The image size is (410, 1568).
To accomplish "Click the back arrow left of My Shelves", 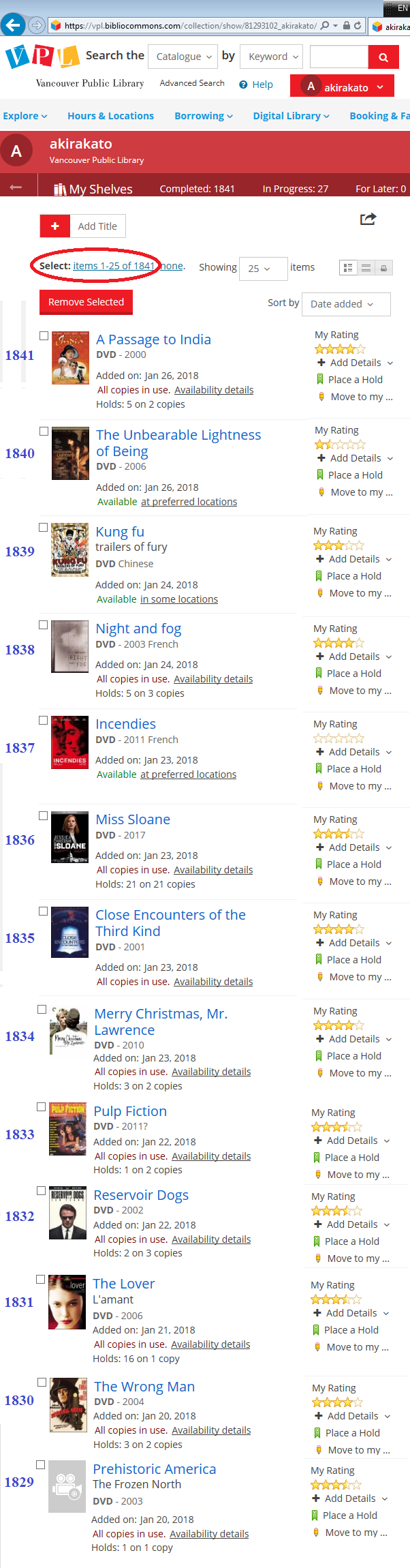I will tap(16, 187).
